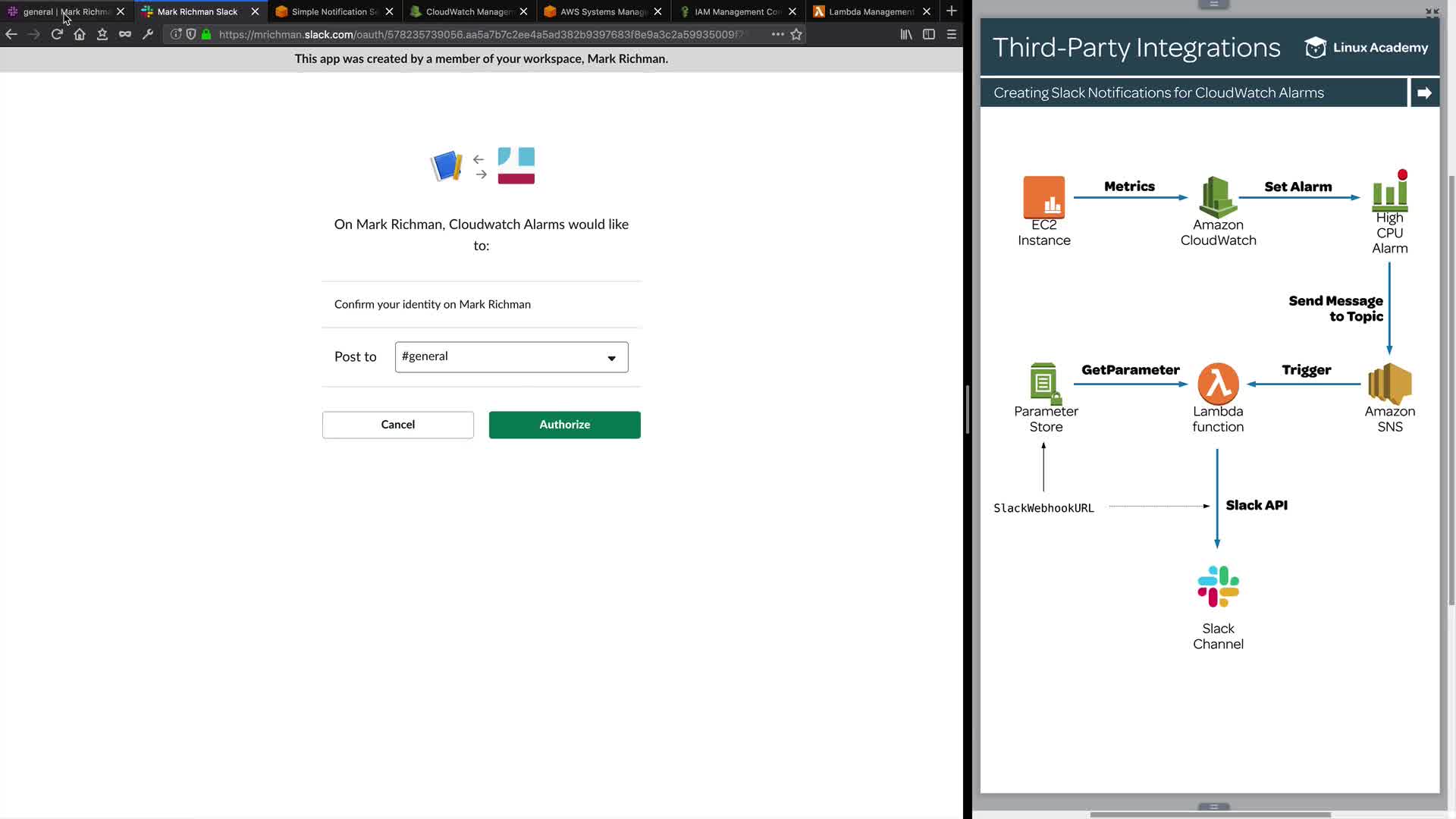Go back to previous page

11,34
